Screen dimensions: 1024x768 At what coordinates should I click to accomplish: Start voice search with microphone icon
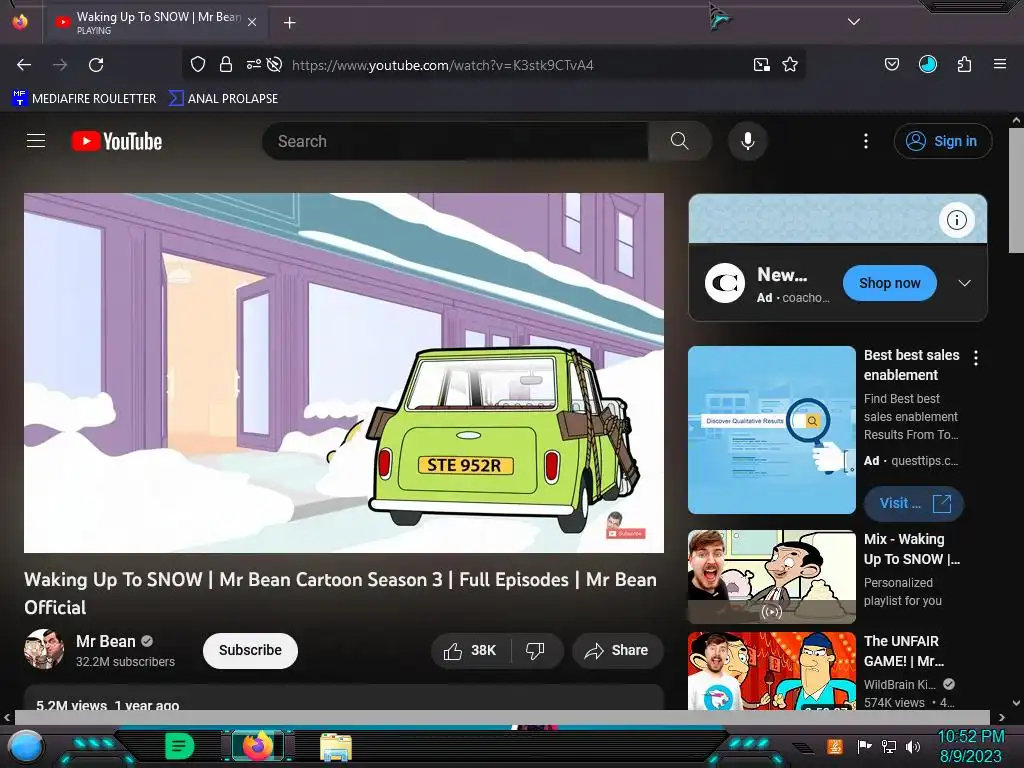pos(748,141)
